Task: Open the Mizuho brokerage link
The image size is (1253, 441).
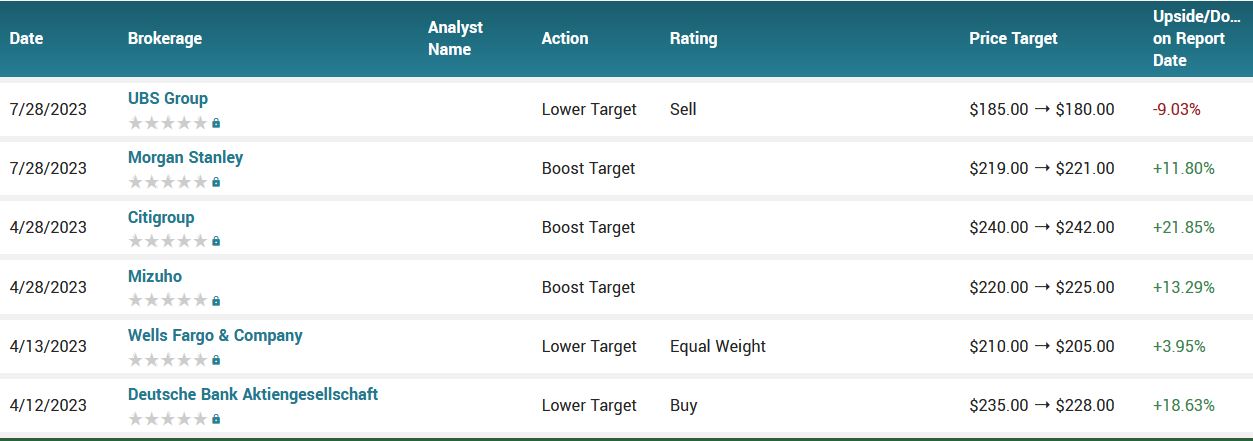Action: pos(155,276)
